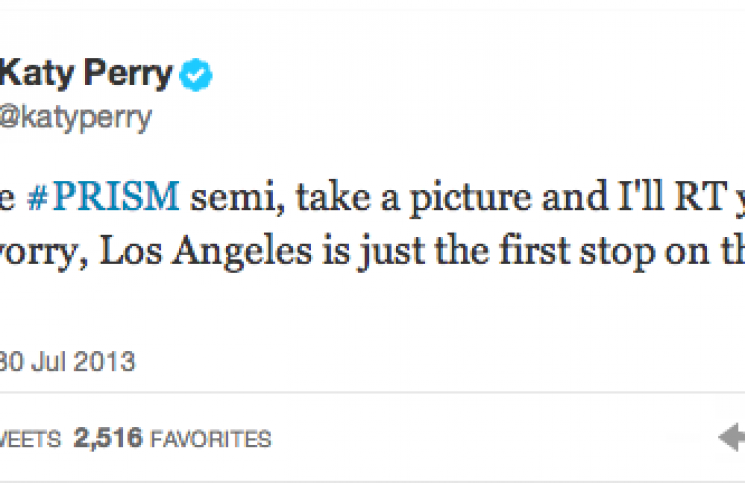The width and height of the screenshot is (745, 483).
Task: Click the blue verified badge
Action: (x=195, y=75)
